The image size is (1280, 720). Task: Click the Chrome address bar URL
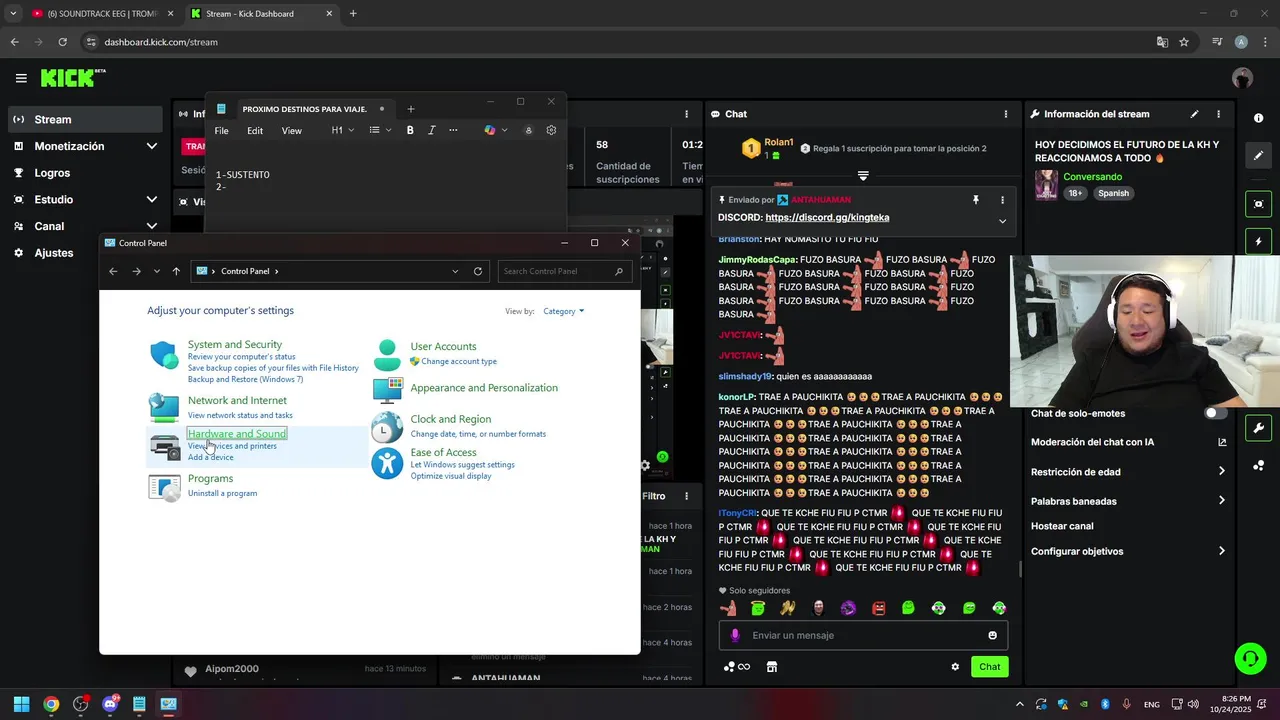(x=161, y=42)
